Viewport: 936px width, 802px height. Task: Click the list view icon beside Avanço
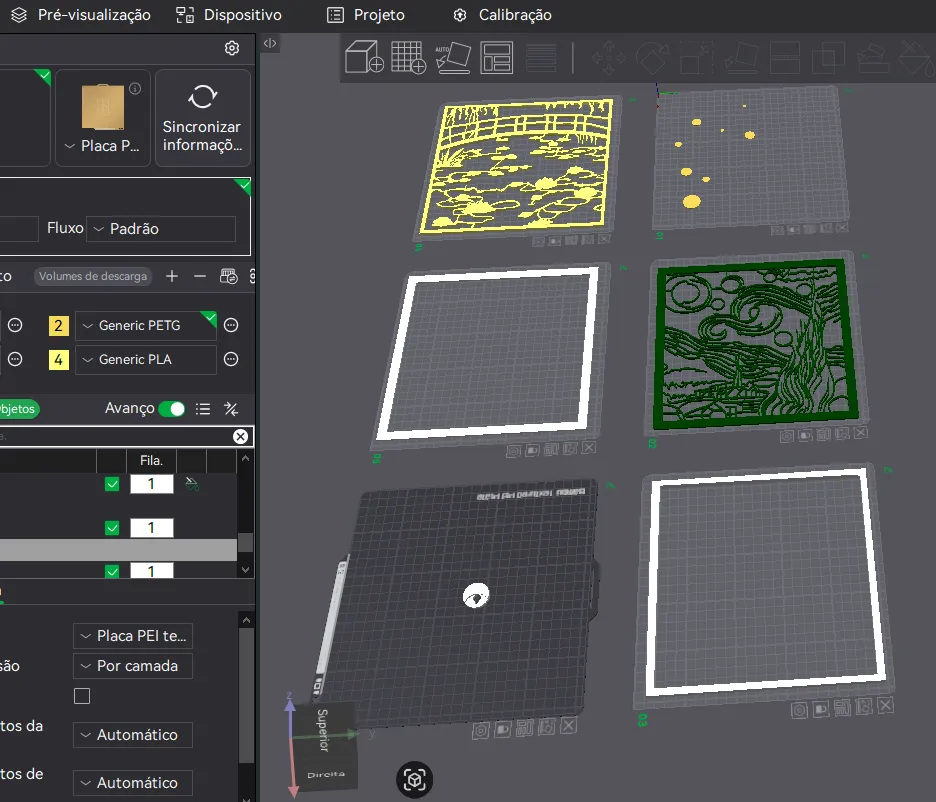coord(203,409)
